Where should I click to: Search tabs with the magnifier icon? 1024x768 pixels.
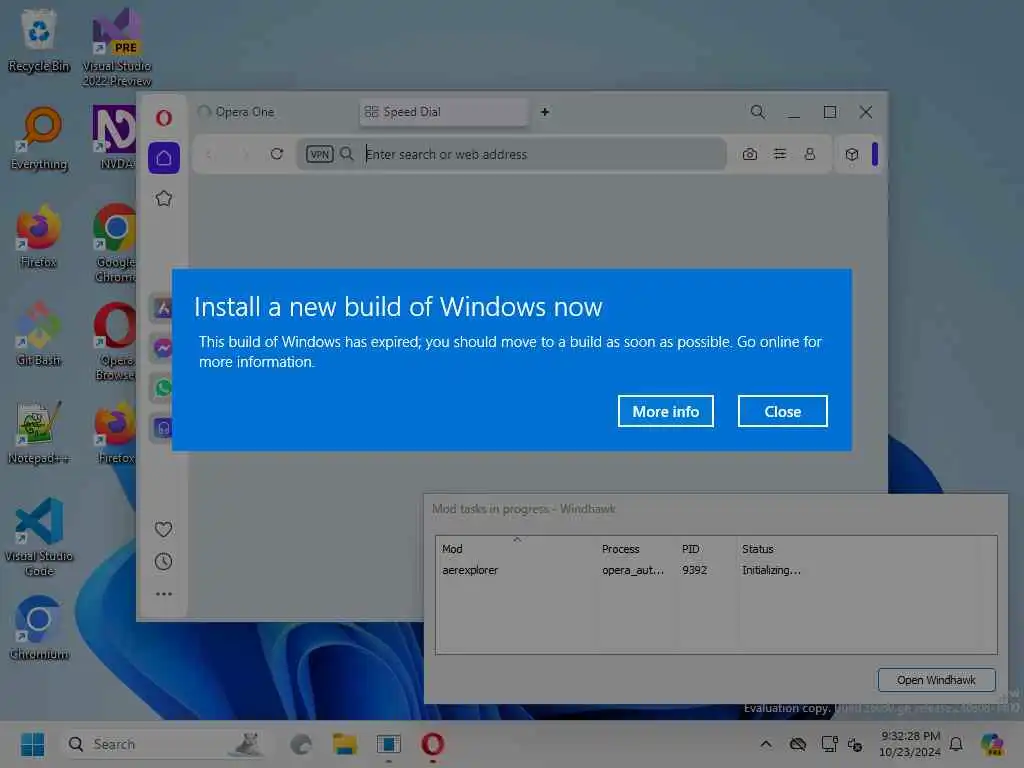(758, 112)
